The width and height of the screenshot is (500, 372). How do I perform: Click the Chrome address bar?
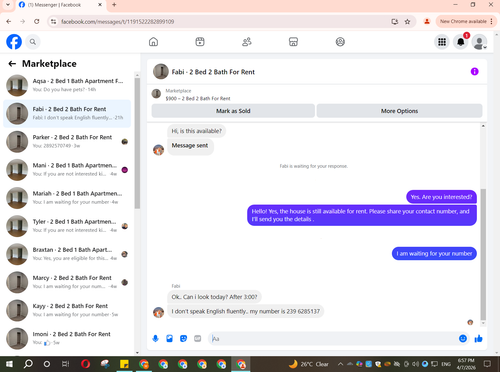coord(220,22)
